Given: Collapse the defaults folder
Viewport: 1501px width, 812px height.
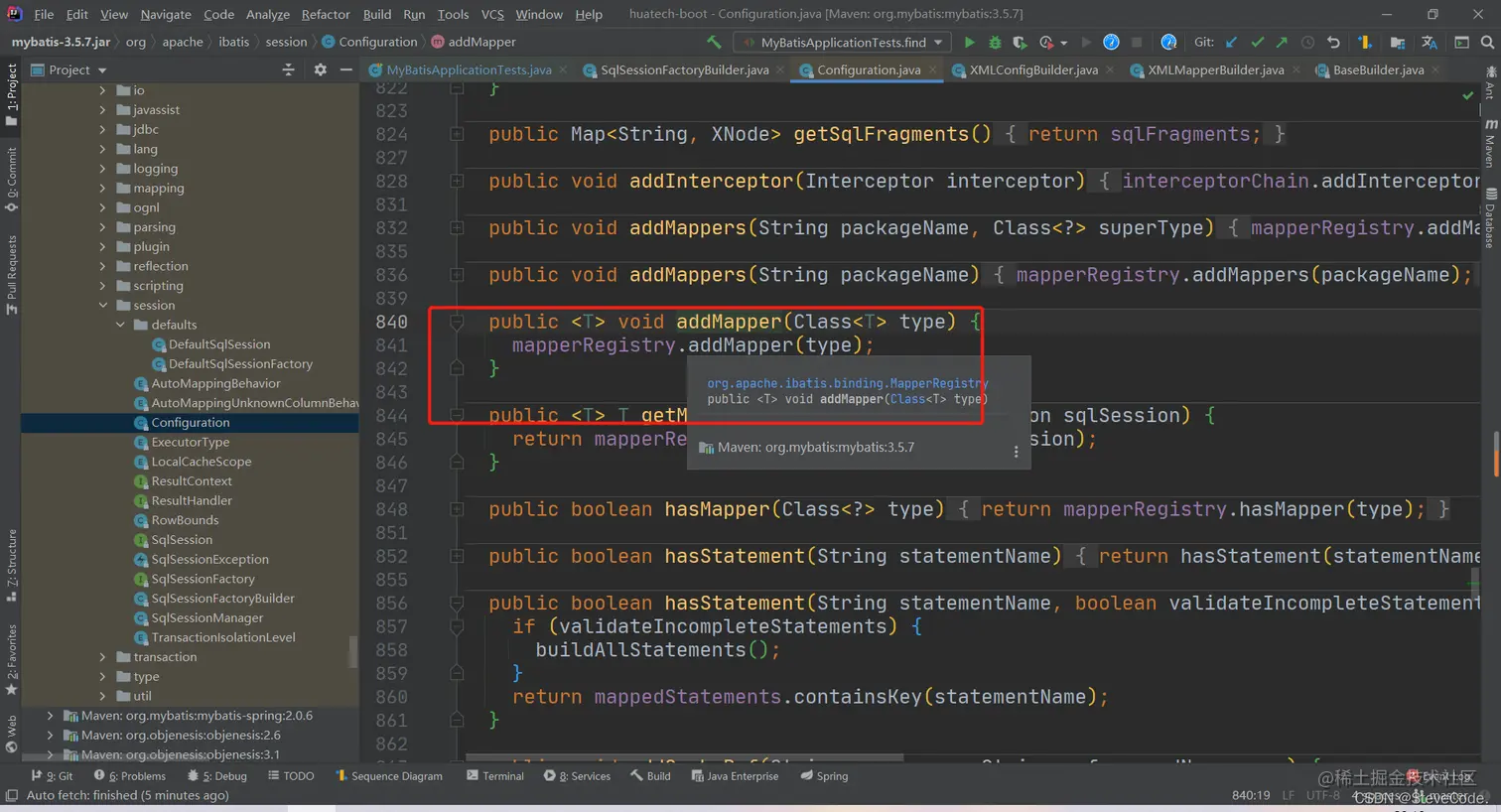Looking at the screenshot, I should click(121, 325).
